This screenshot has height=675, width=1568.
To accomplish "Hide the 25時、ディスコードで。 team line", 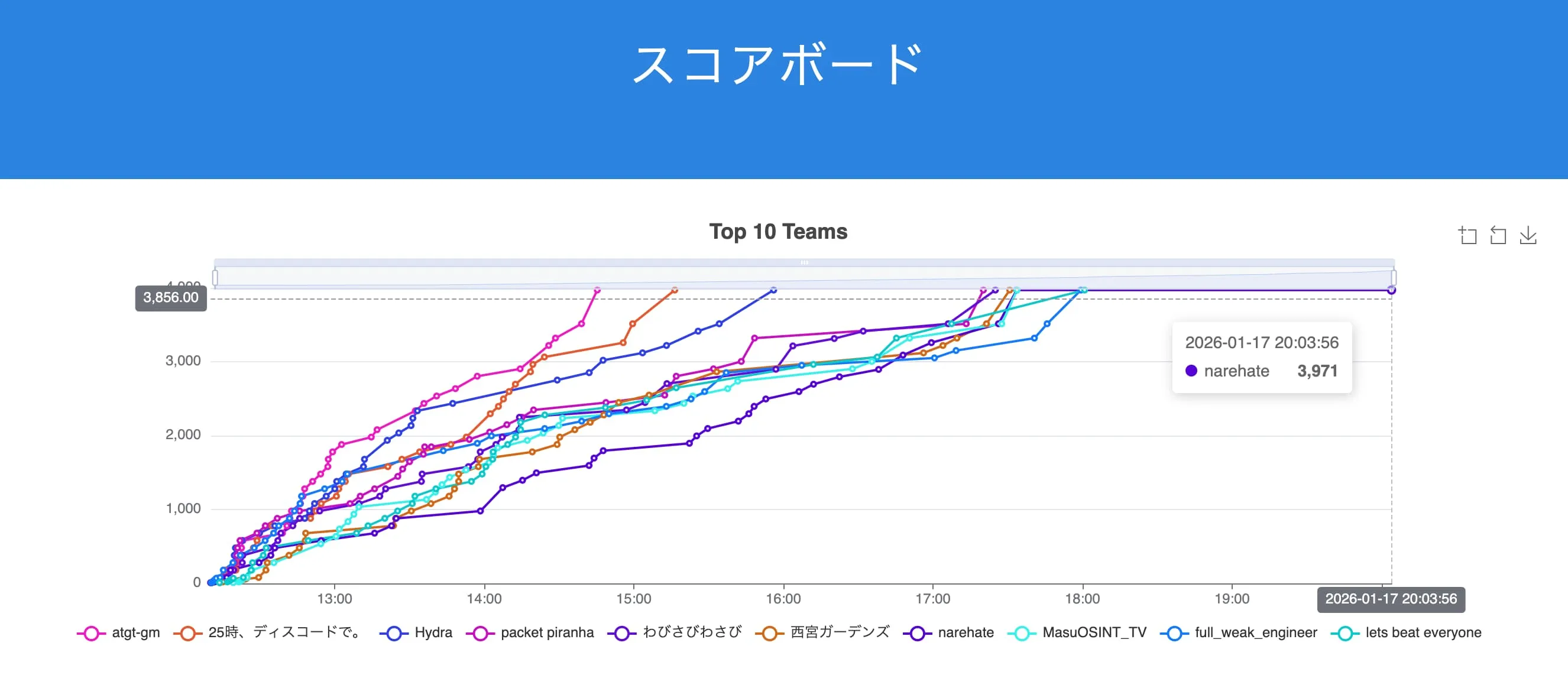I will click(267, 633).
